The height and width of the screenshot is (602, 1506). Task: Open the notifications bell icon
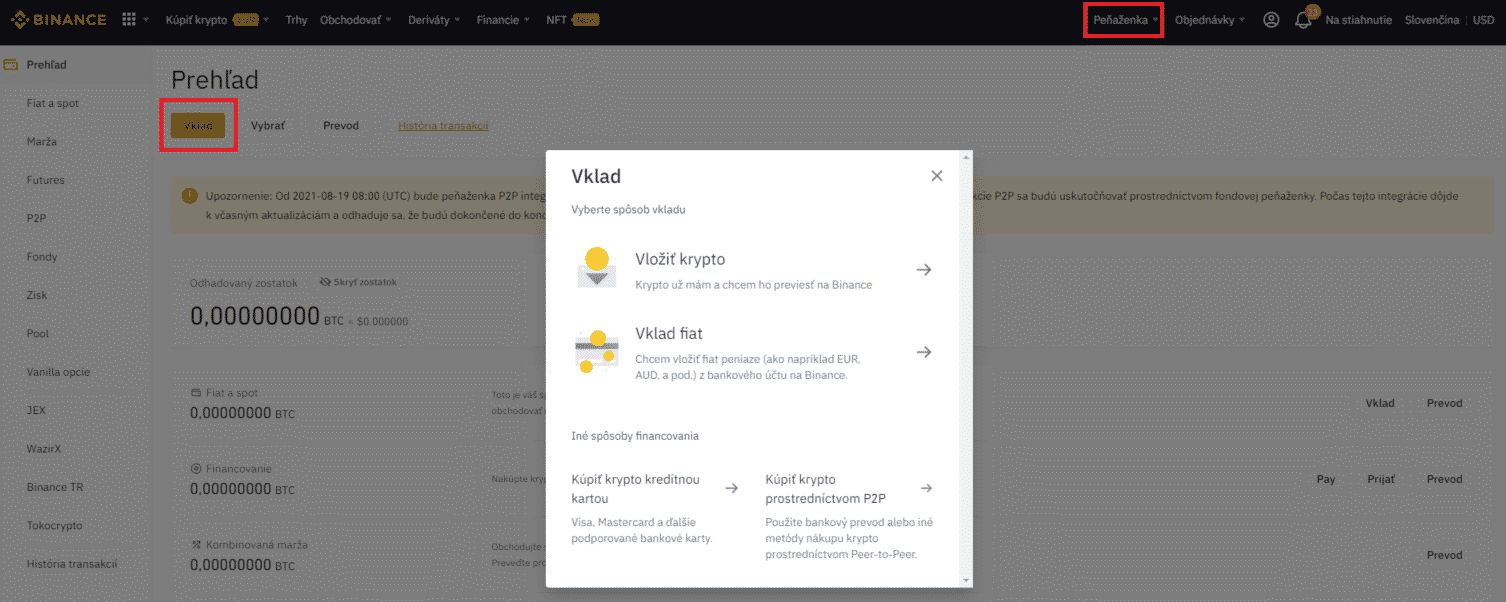(1303, 20)
